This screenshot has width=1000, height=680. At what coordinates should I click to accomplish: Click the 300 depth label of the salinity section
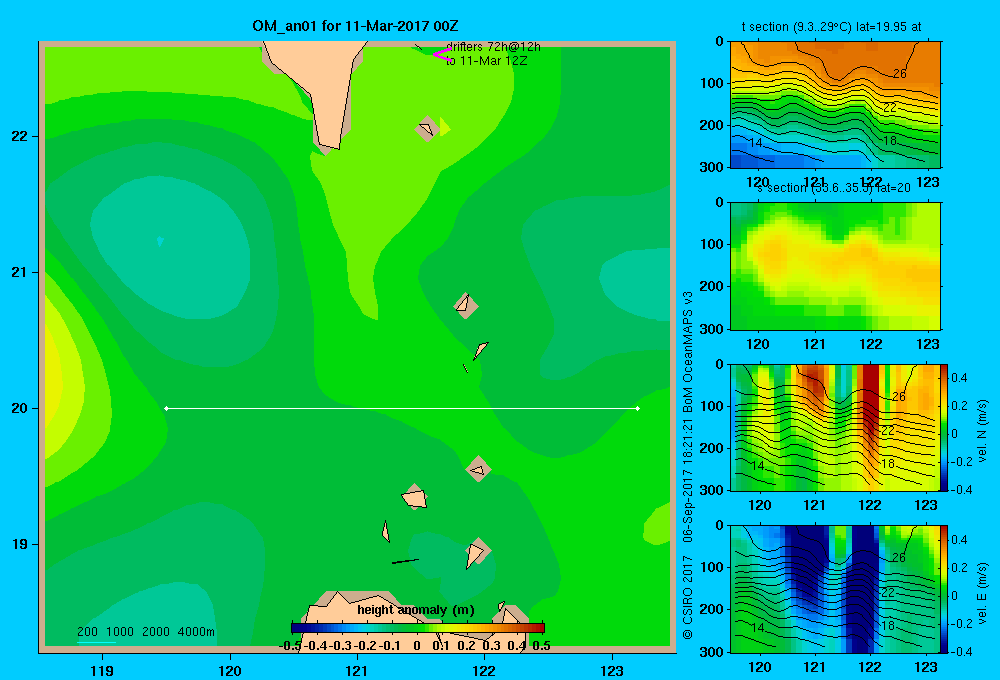click(713, 329)
